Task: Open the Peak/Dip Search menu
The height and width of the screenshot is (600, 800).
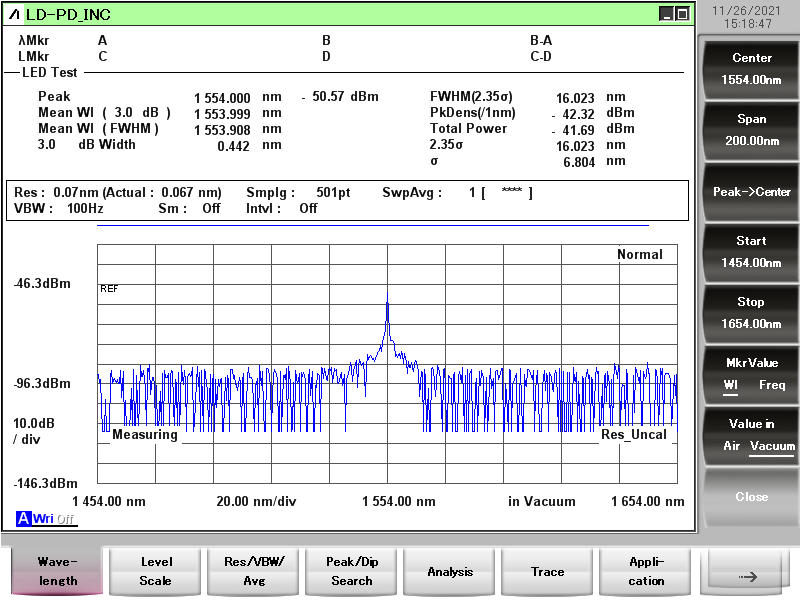Action: (352, 571)
